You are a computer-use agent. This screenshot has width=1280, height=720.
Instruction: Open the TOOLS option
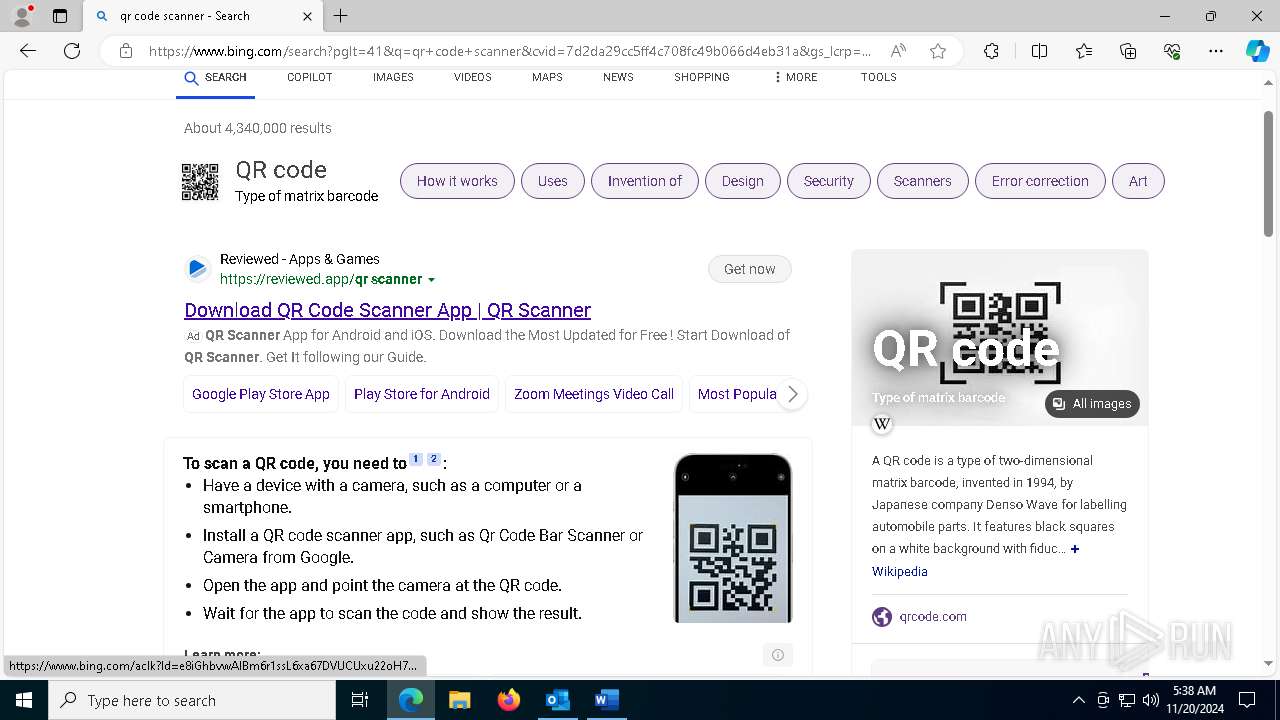pyautogui.click(x=878, y=78)
